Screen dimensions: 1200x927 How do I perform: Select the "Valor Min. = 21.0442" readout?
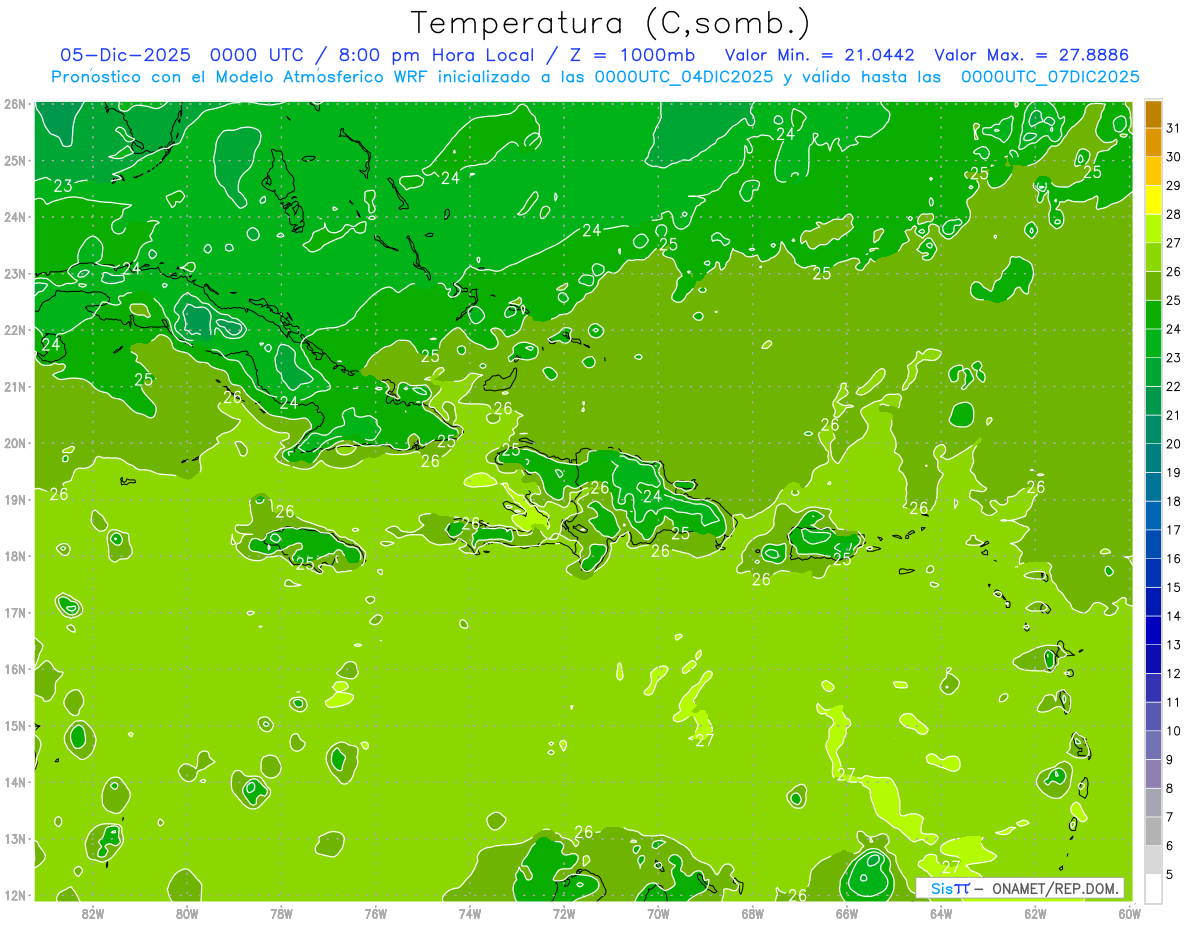point(820,55)
